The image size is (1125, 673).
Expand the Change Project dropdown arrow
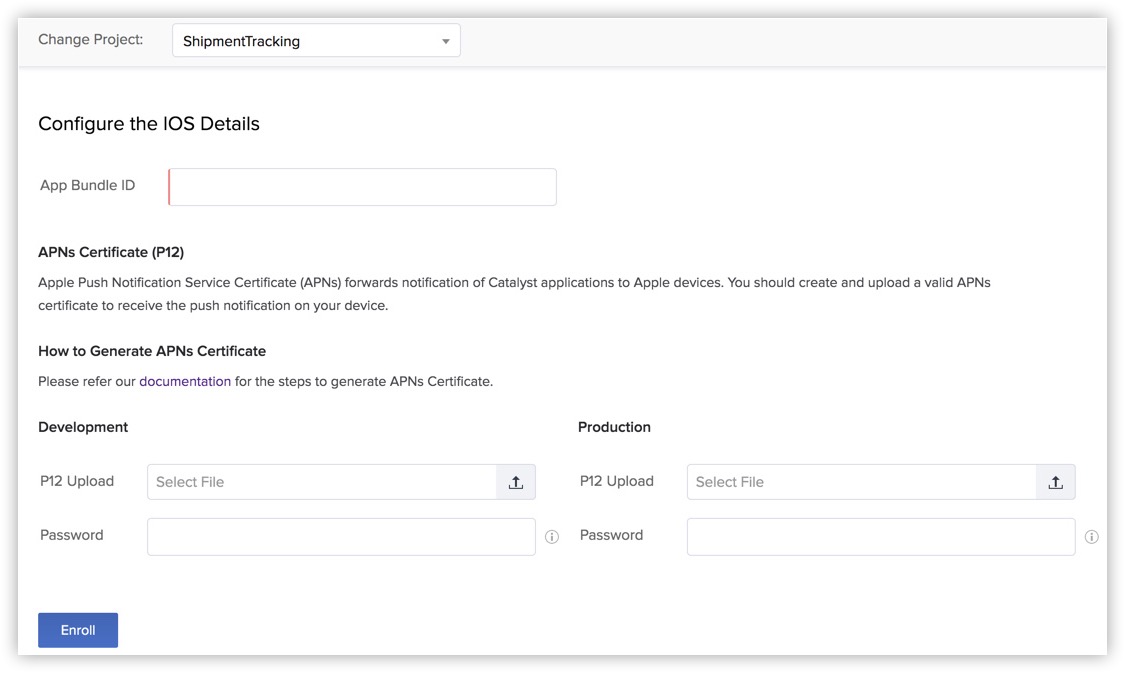[x=446, y=41]
